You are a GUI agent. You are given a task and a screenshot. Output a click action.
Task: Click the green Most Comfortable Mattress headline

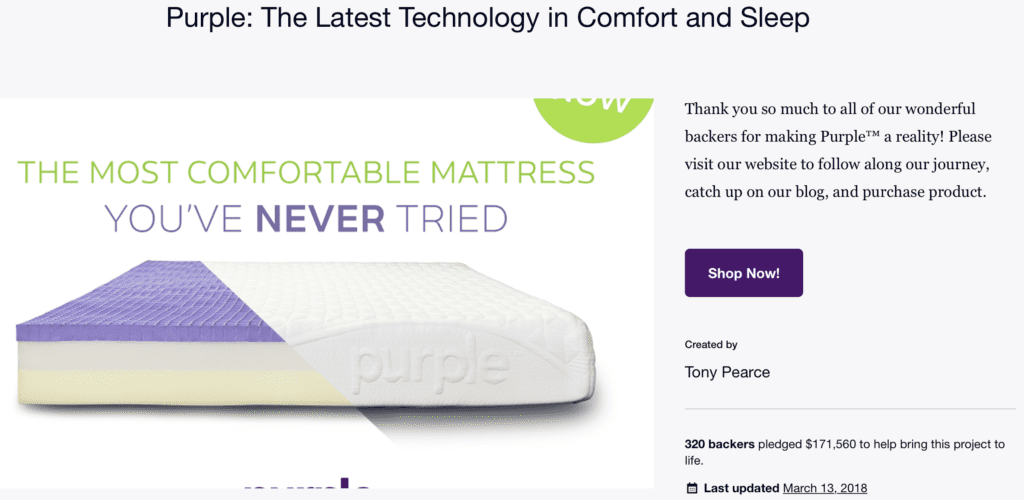(x=306, y=172)
